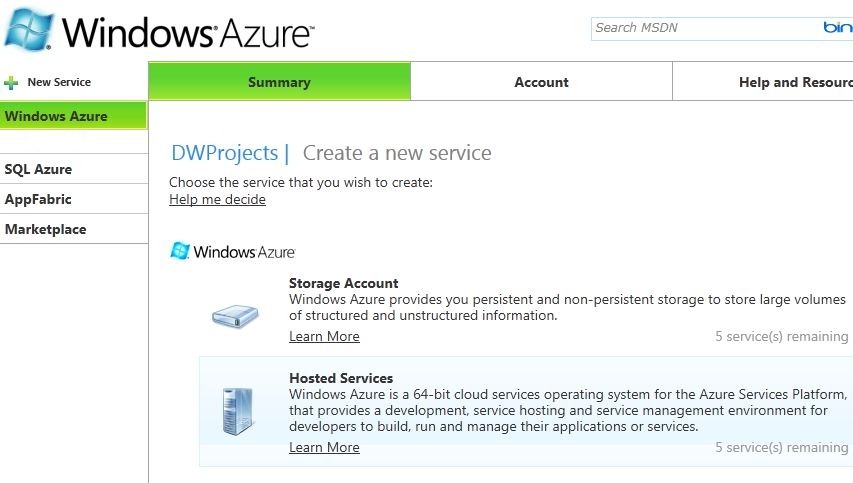Open Marketplace in the sidebar

[x=73, y=229]
